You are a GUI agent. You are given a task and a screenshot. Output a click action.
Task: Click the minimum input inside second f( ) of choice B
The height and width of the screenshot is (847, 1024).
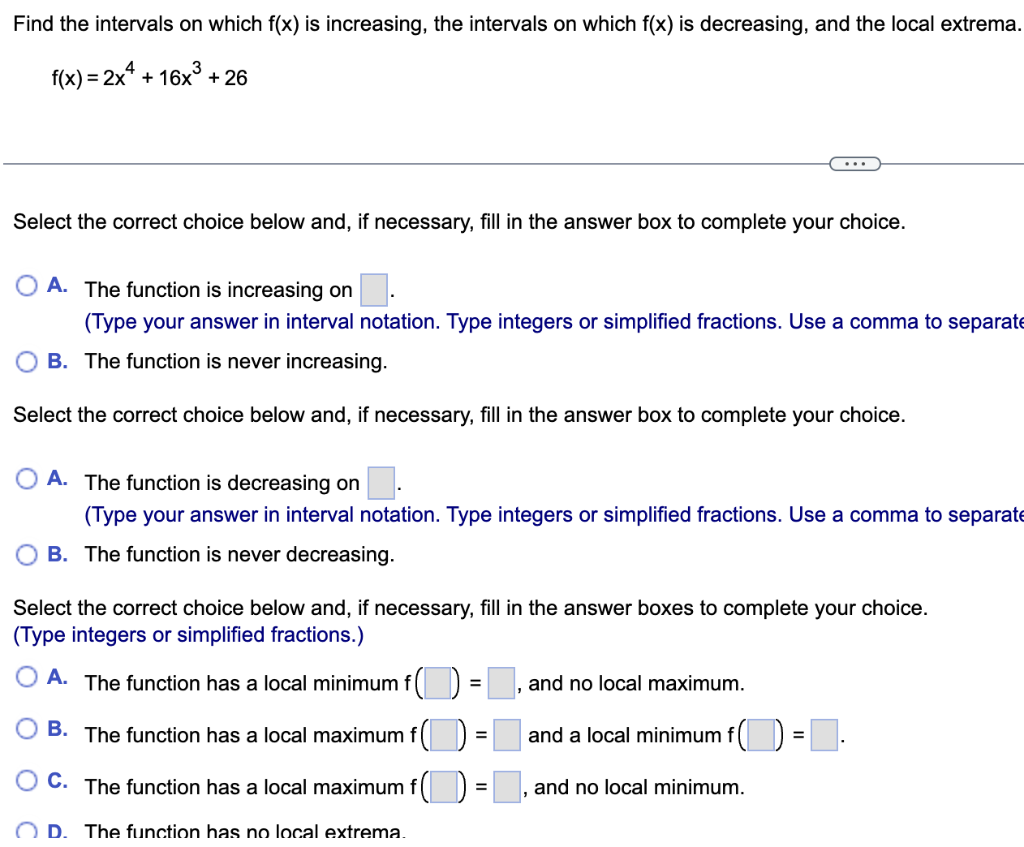pyautogui.click(x=763, y=735)
